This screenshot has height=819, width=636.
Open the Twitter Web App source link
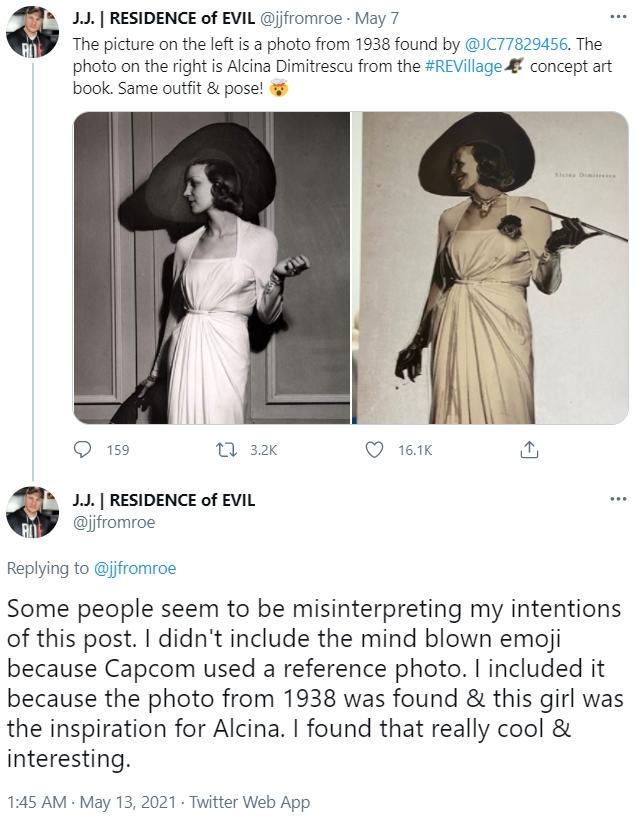pos(250,802)
